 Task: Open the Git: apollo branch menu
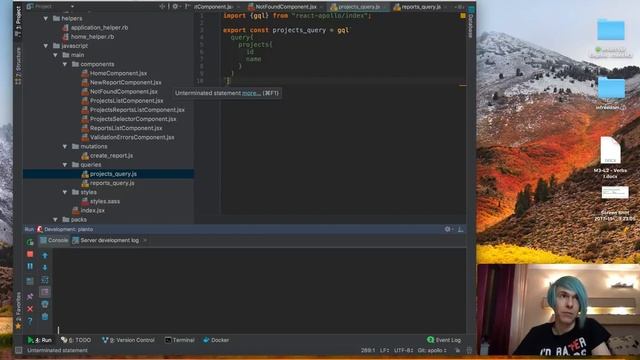432,350
